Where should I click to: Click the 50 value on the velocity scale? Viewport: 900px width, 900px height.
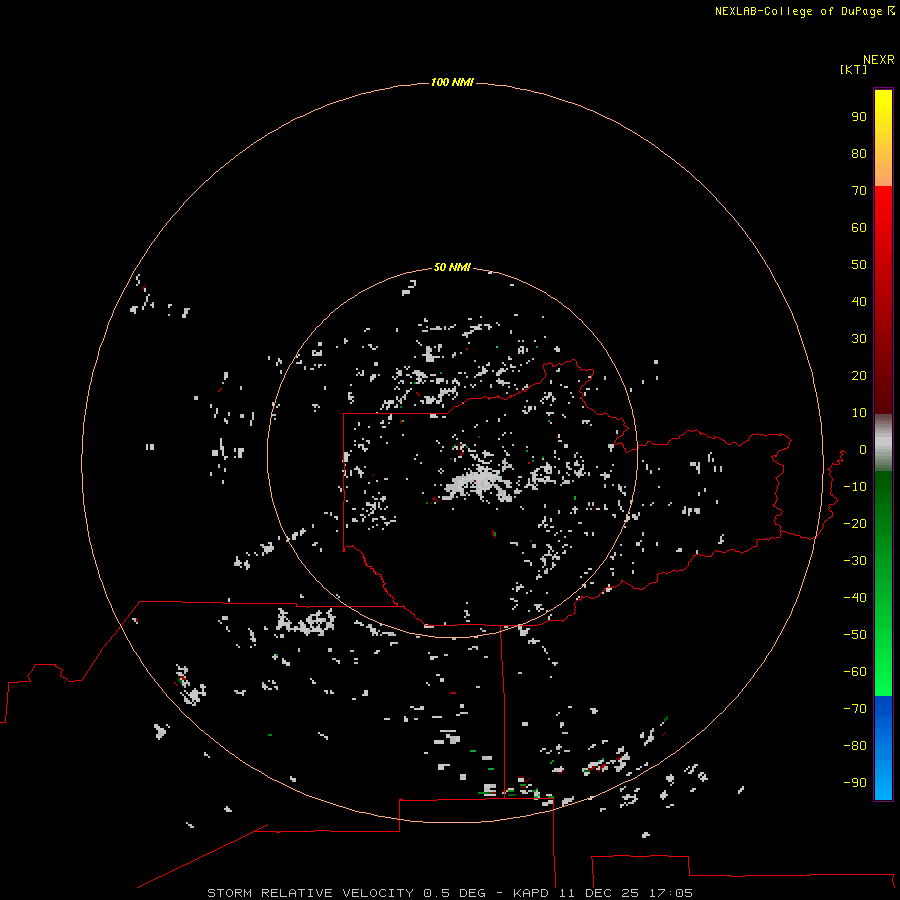pyautogui.click(x=859, y=265)
